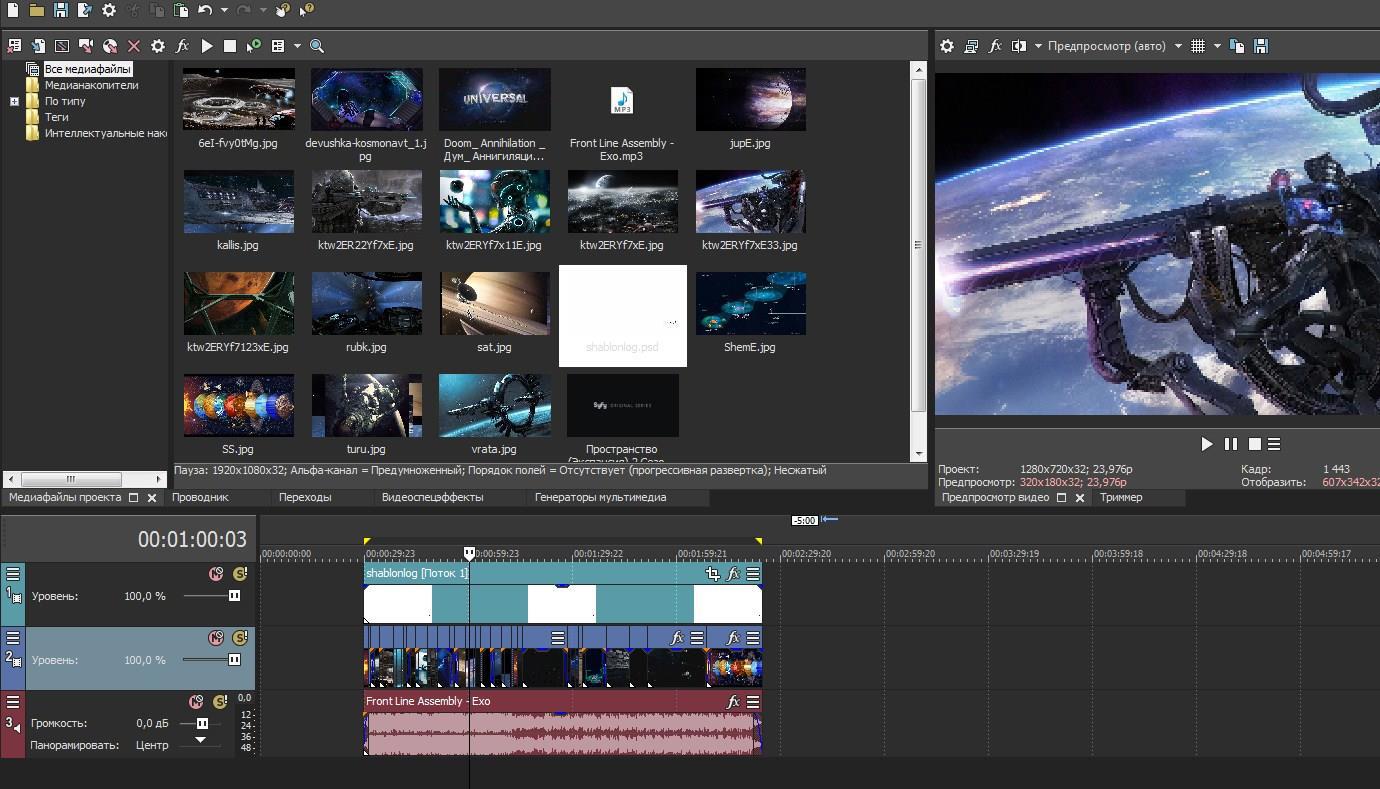The width and height of the screenshot is (1380, 789).
Task: Open the undo history dropdown arrow
Action: [223, 10]
